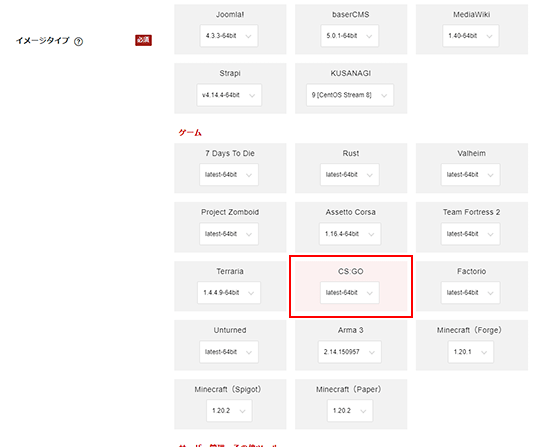Open the 7 Days To Die version dropdown
Screen dimensions: 550x447
coord(229,175)
